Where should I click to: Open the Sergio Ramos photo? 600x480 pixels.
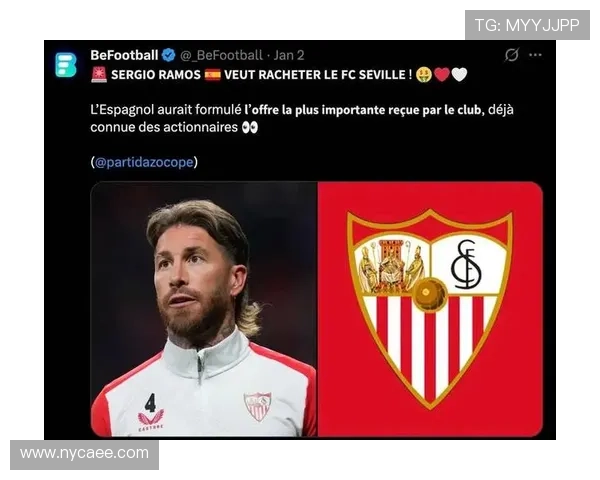click(x=204, y=309)
